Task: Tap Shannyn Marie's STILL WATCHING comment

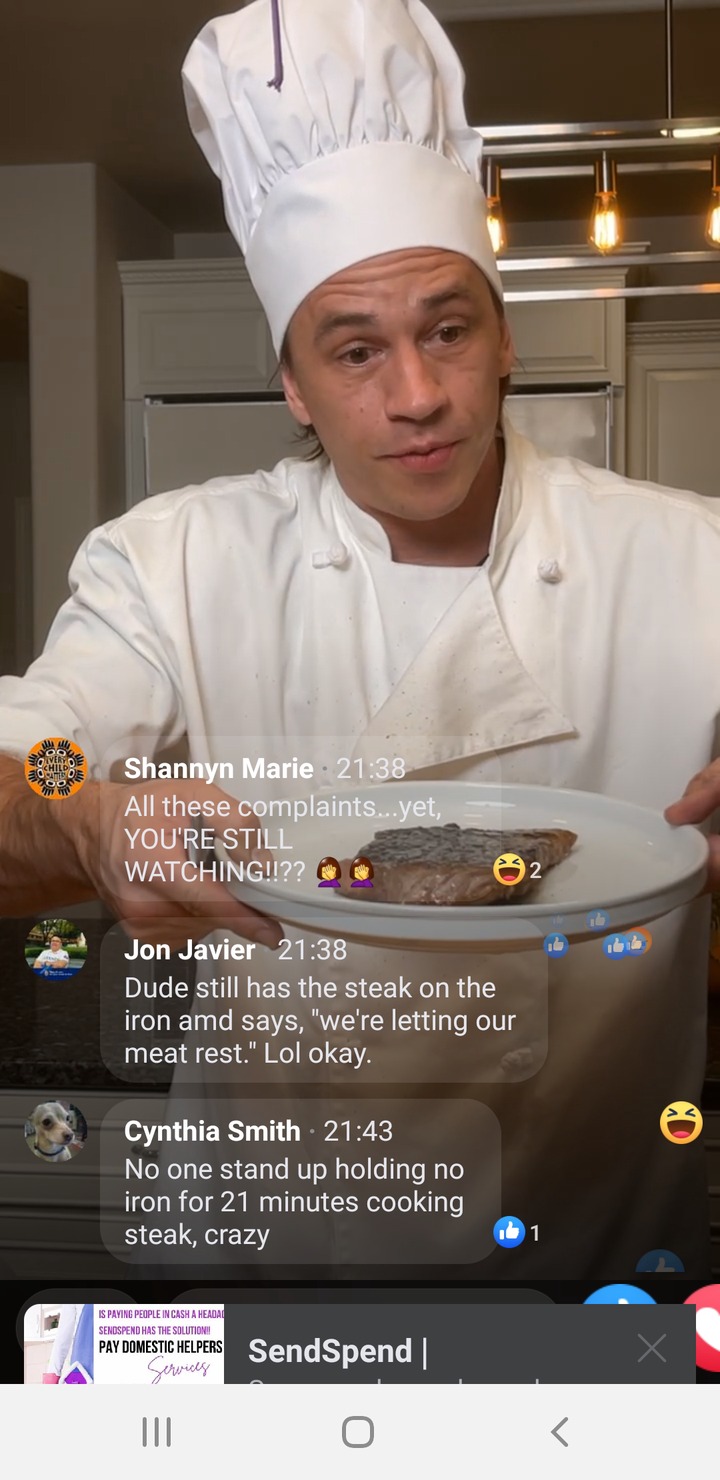Action: point(283,838)
